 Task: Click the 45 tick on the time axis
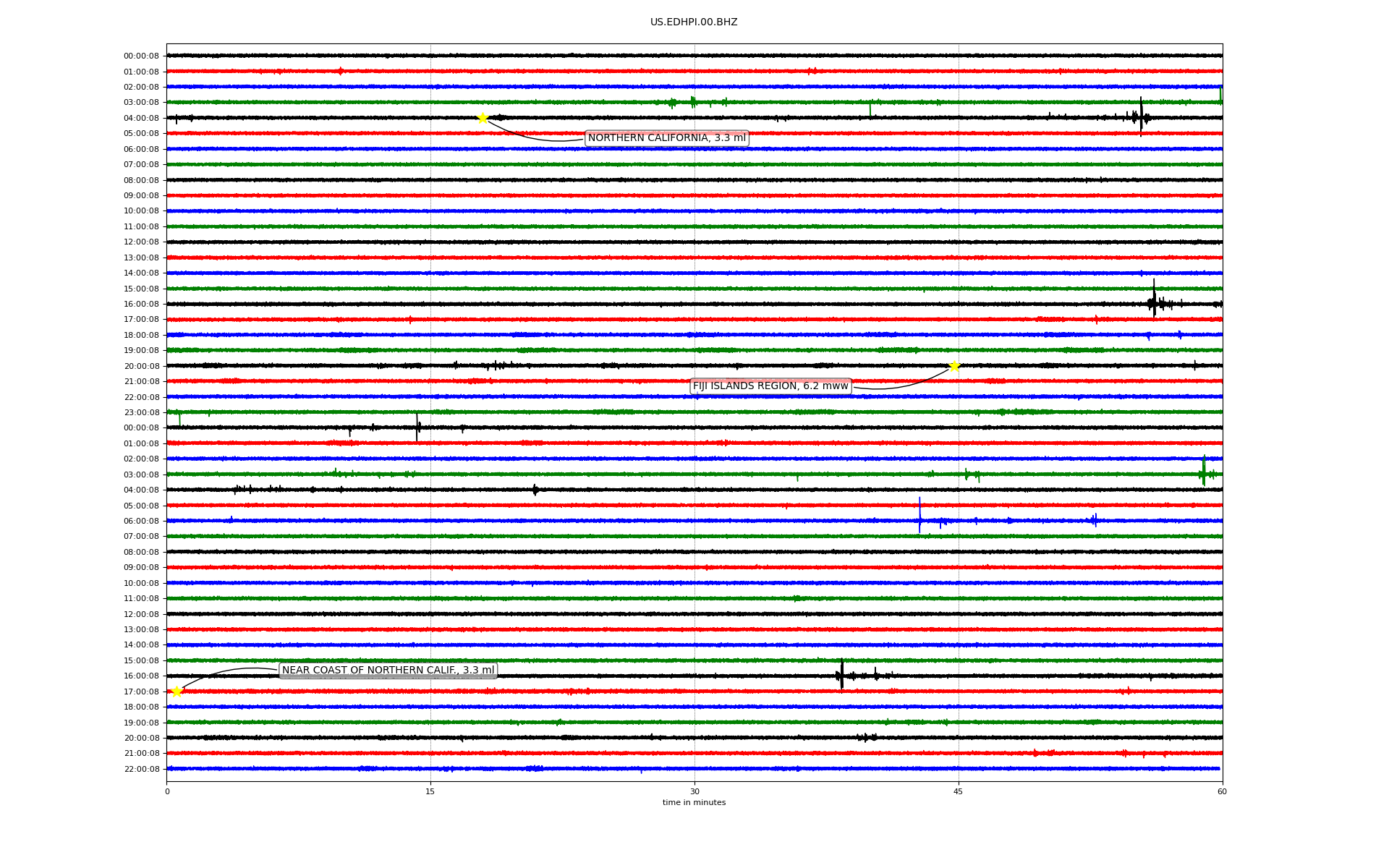click(958, 791)
